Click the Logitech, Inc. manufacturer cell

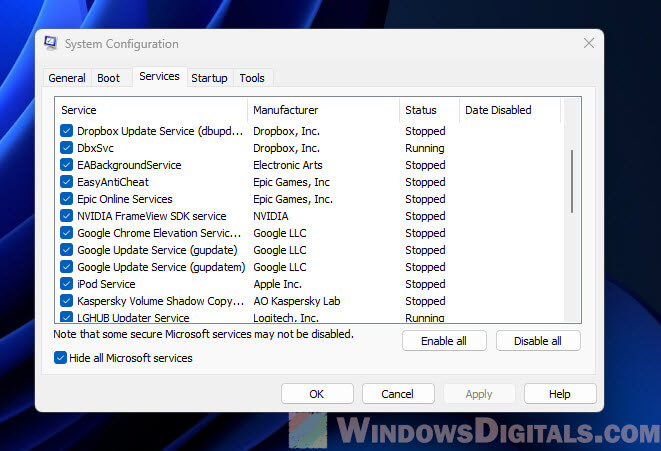tap(286, 317)
